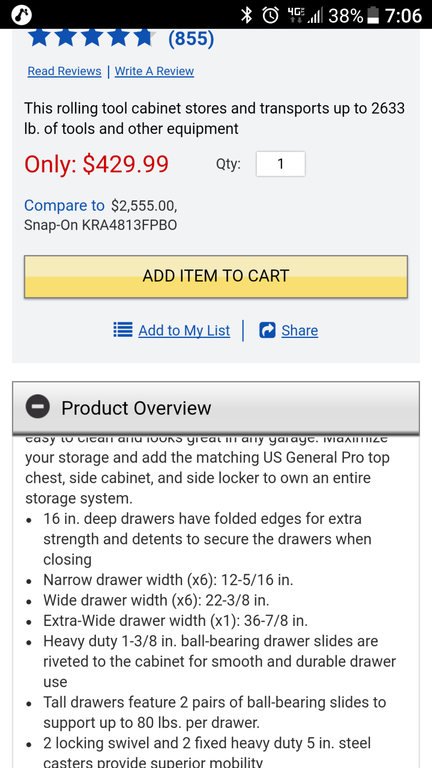
Task: Tap the alarm clock status icon
Action: point(270,15)
